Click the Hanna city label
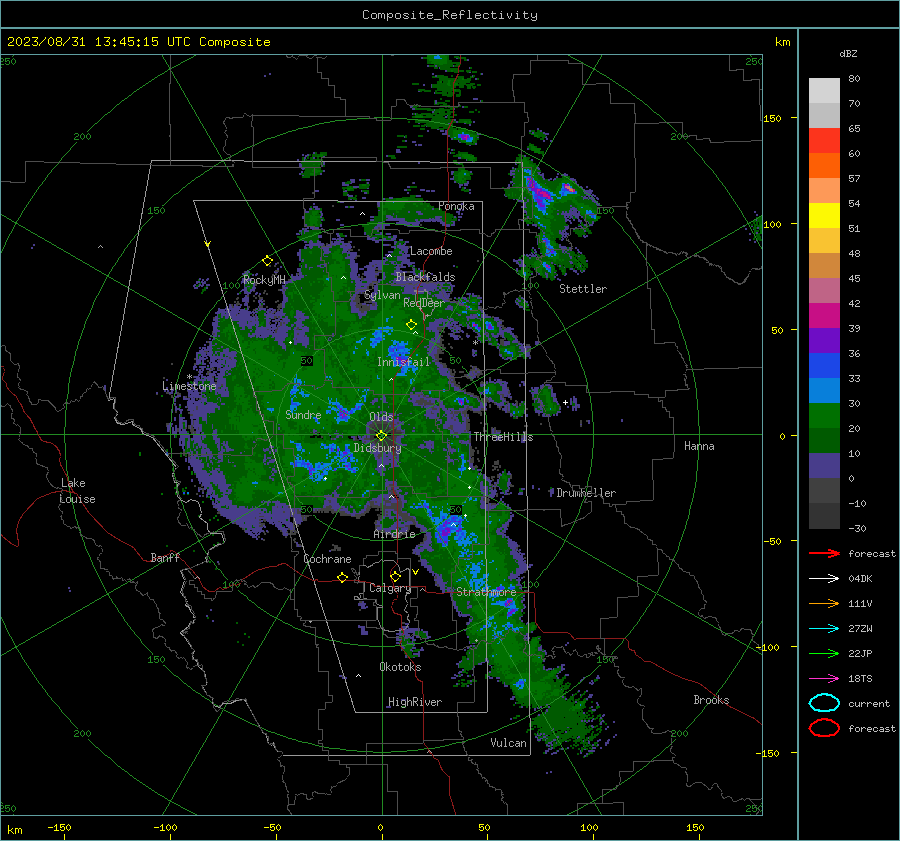 click(699, 446)
